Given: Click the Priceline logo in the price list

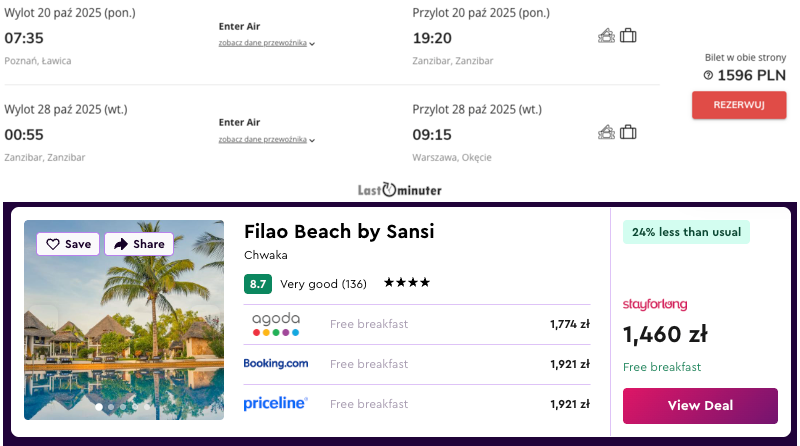Looking at the screenshot, I should click(x=276, y=404).
